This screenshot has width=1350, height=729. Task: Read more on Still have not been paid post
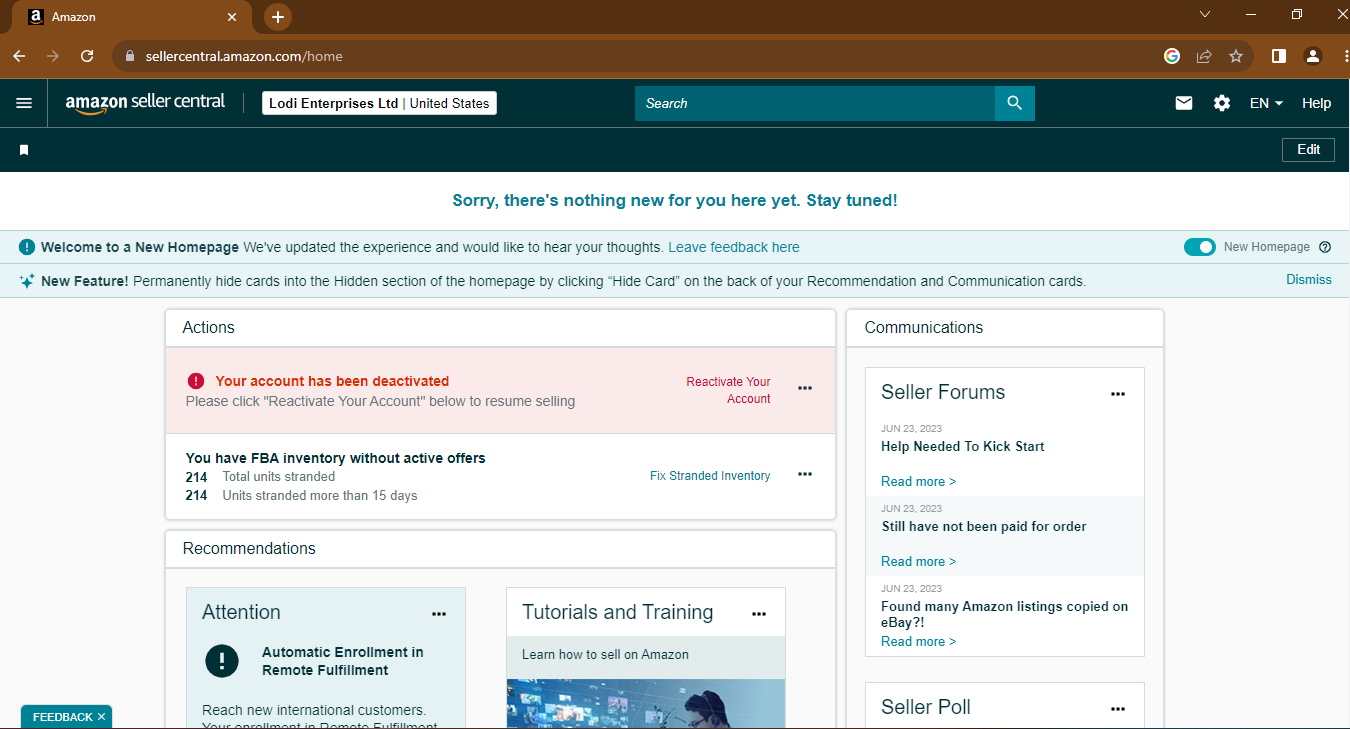[918, 561]
